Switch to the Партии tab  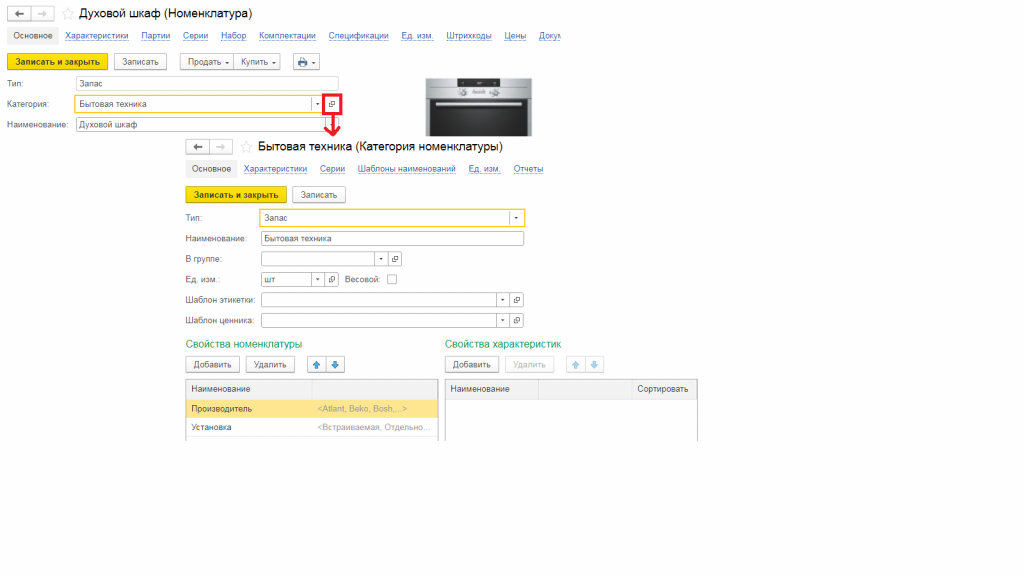(155, 36)
